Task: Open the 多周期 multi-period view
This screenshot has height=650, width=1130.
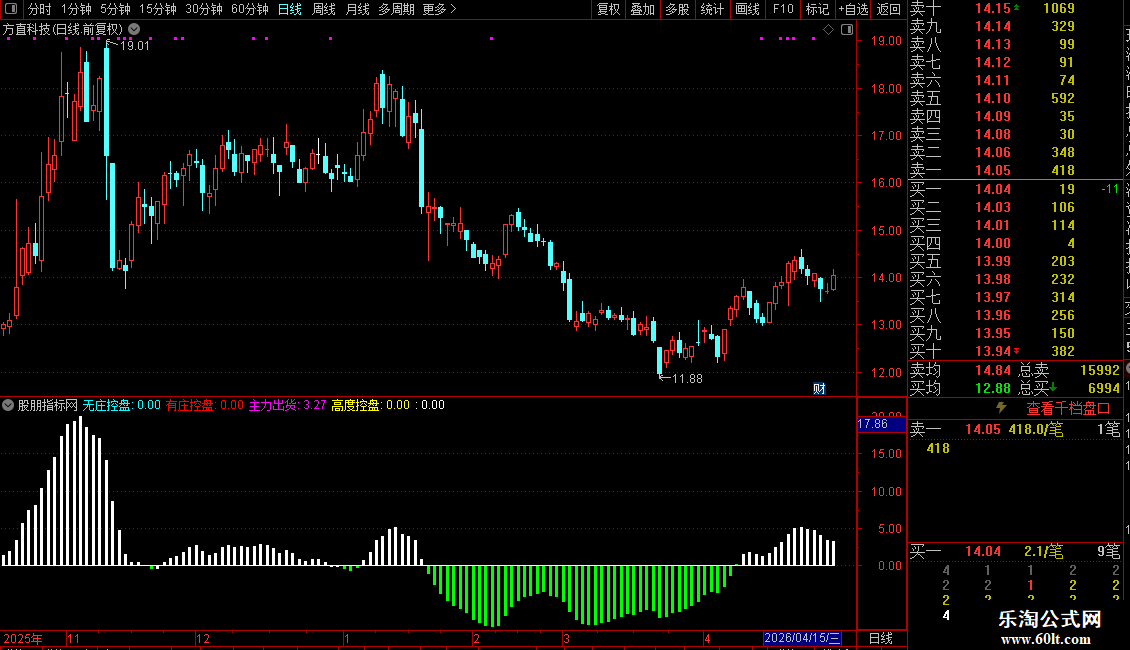Action: coord(396,9)
